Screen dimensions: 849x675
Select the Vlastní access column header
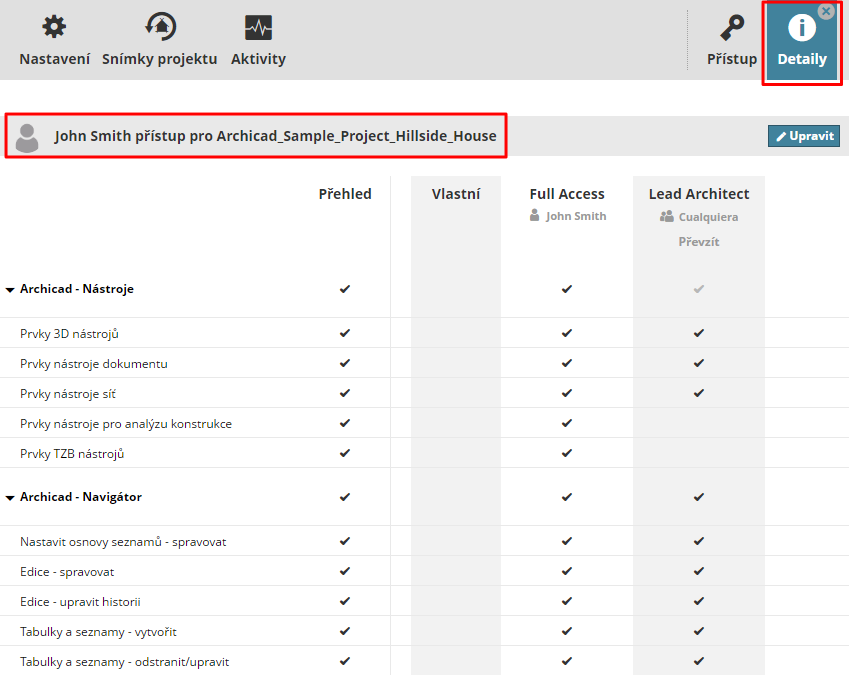pyautogui.click(x=456, y=194)
